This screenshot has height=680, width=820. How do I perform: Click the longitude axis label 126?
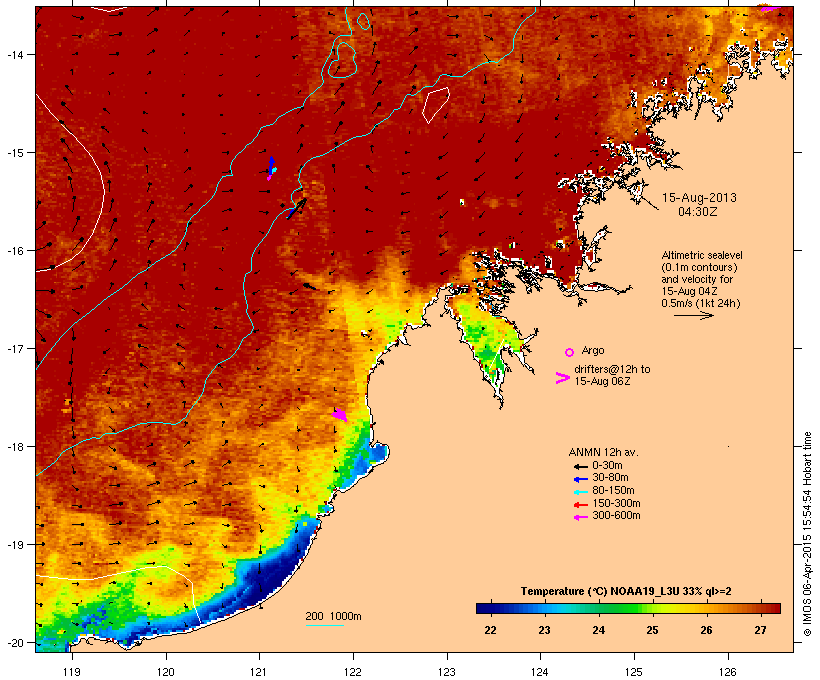[727, 672]
